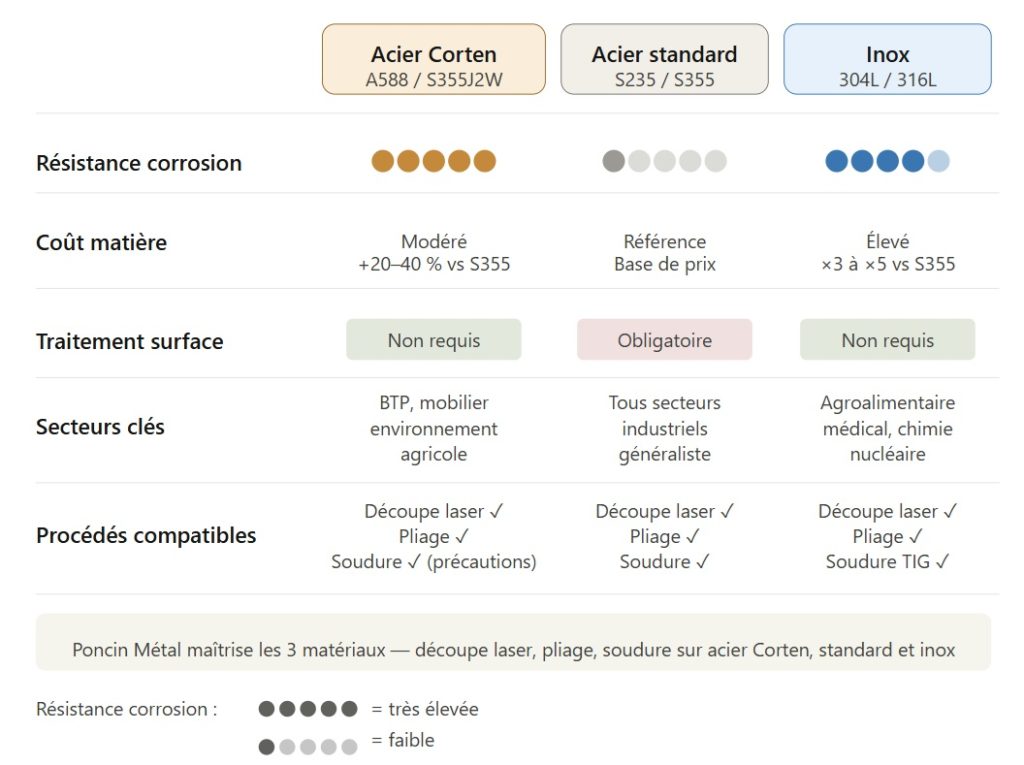This screenshot has width=1024, height=765.
Task: Click the 'Élevé ×3 à ×5 vs S355' cell
Action: (x=887, y=253)
